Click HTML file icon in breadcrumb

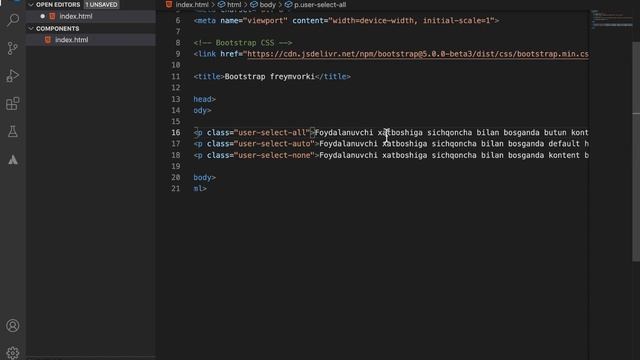169,4
